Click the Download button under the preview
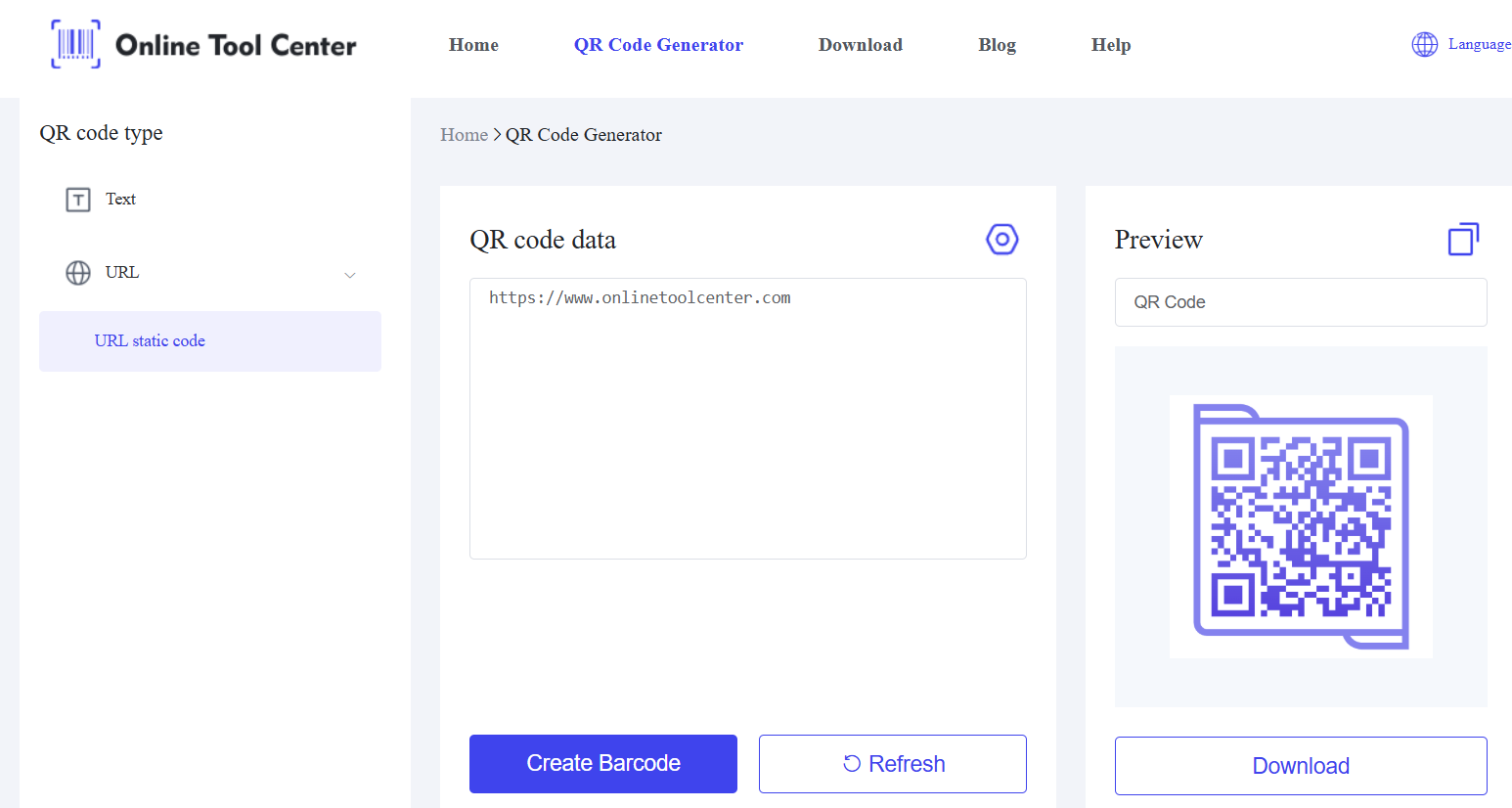This screenshot has height=808, width=1512. pos(1301,766)
